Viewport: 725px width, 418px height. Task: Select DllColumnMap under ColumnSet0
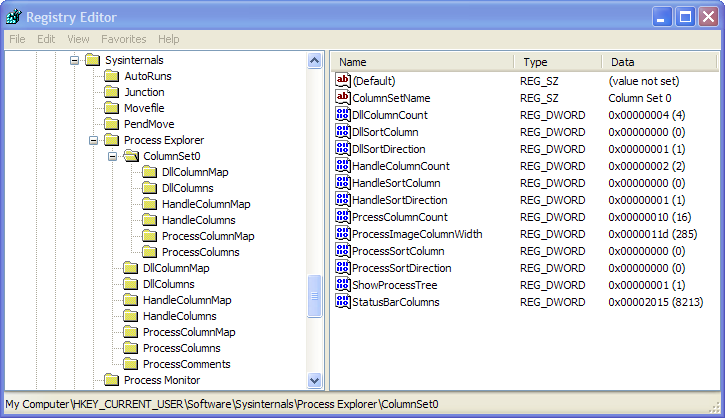pos(195,172)
